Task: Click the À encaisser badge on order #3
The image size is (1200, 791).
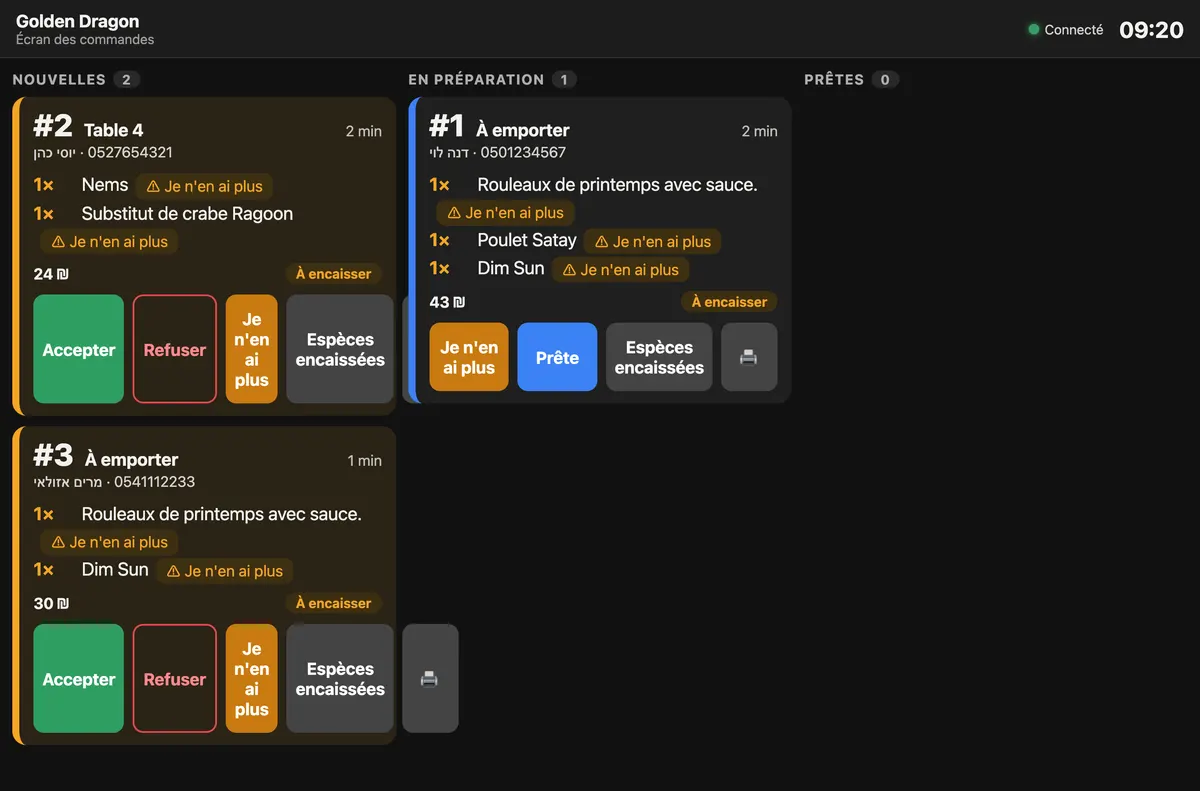Action: point(334,604)
